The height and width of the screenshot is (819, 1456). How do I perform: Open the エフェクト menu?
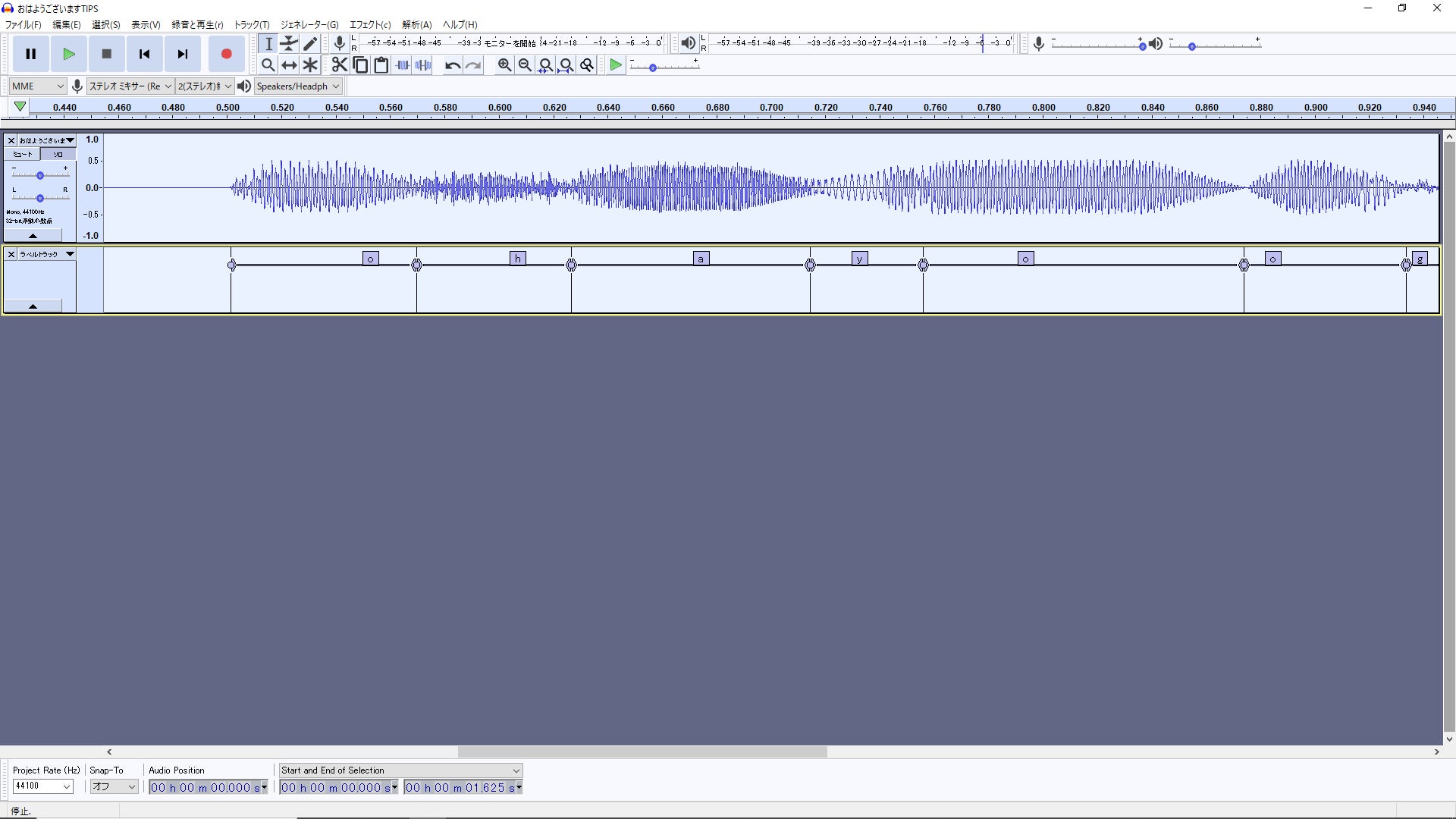click(x=370, y=24)
